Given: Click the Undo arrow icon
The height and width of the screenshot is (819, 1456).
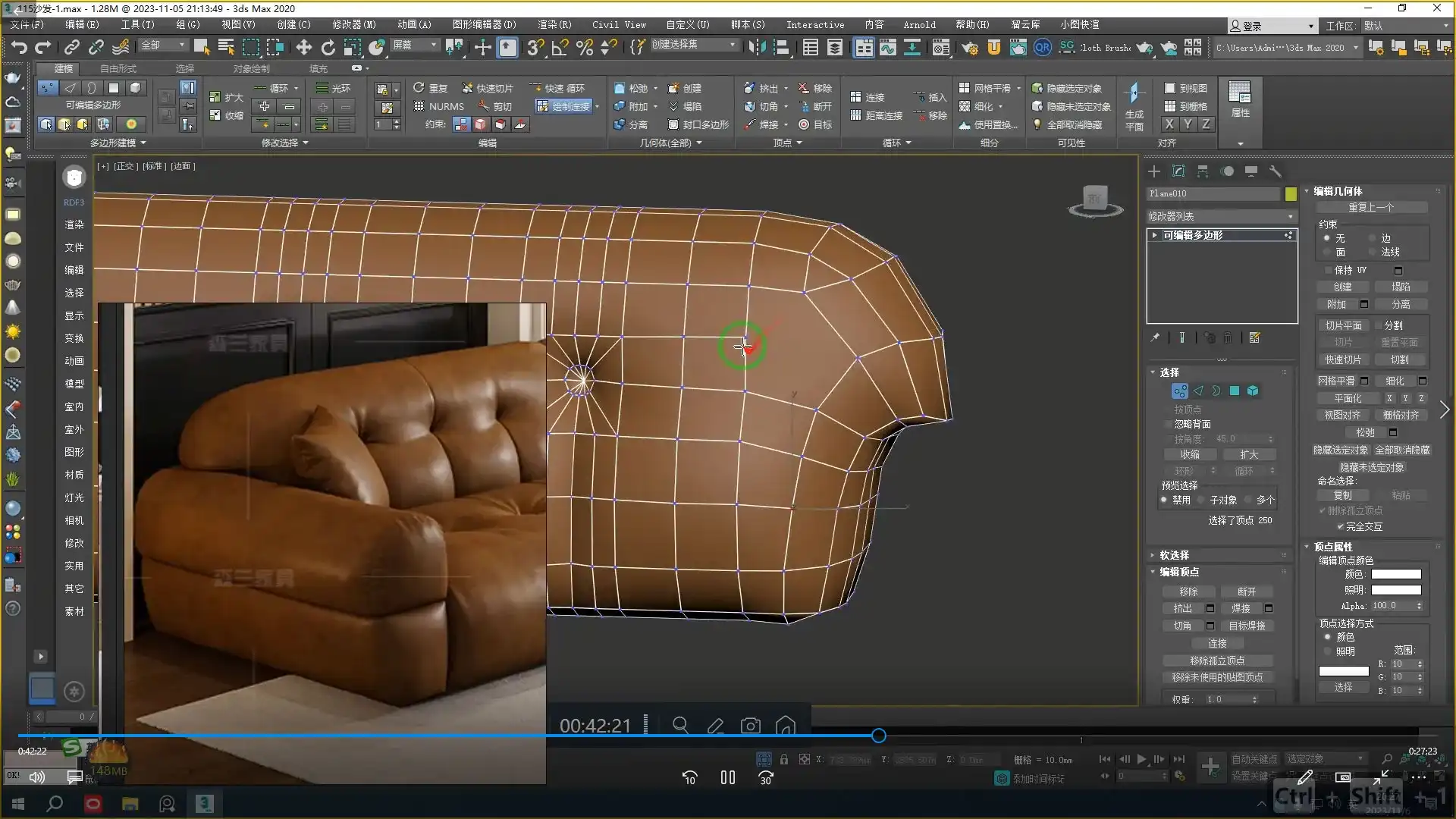Looking at the screenshot, I should click(x=18, y=47).
